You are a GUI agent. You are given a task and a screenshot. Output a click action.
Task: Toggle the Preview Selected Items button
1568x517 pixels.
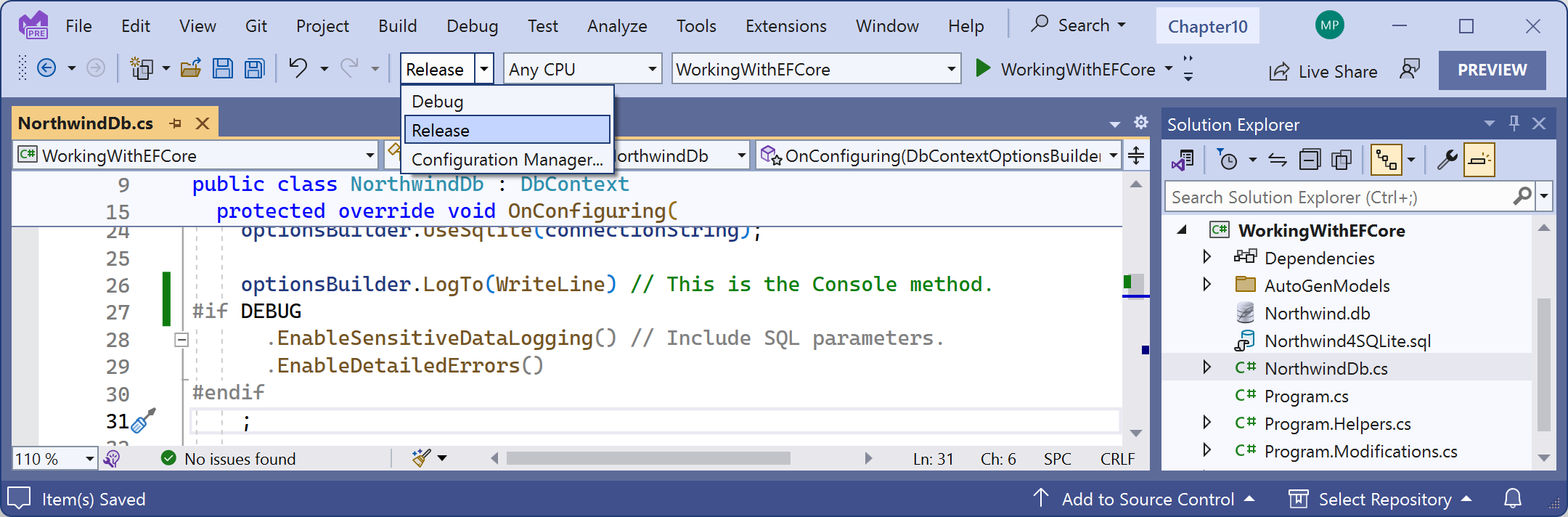[x=1479, y=160]
